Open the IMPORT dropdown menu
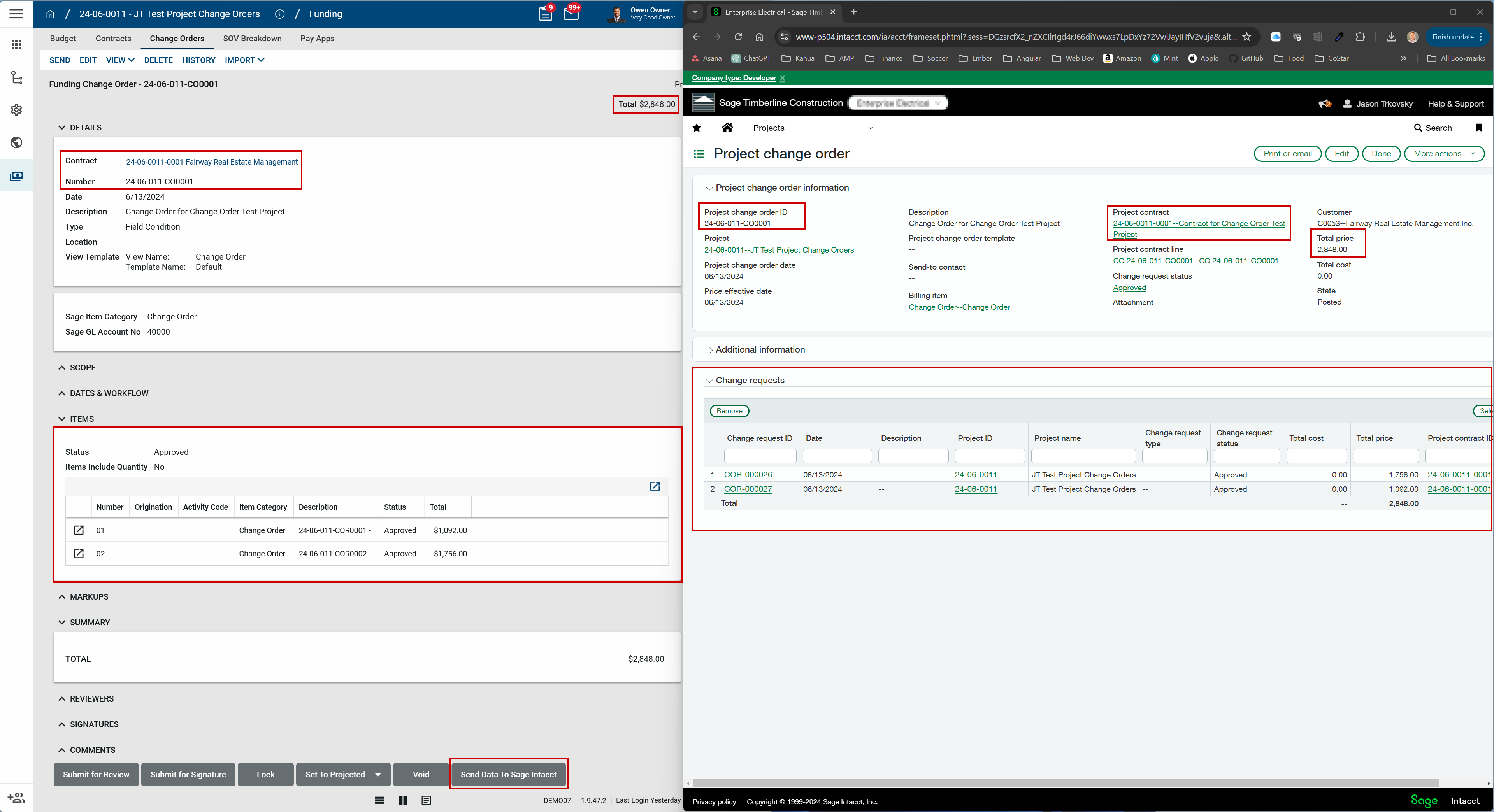1494x812 pixels. click(244, 60)
